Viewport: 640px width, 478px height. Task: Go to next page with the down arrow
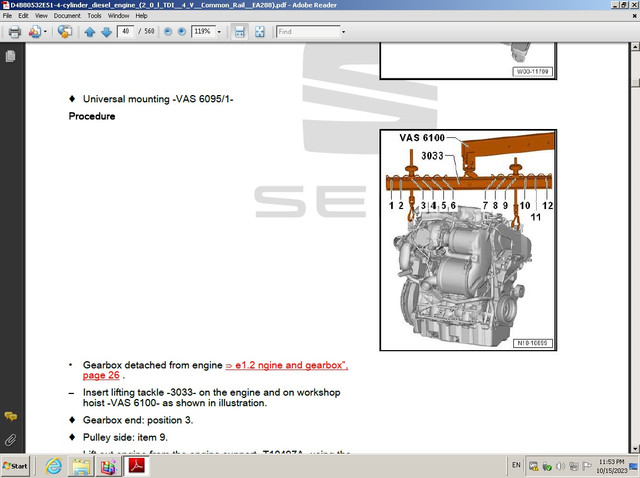click(106, 32)
